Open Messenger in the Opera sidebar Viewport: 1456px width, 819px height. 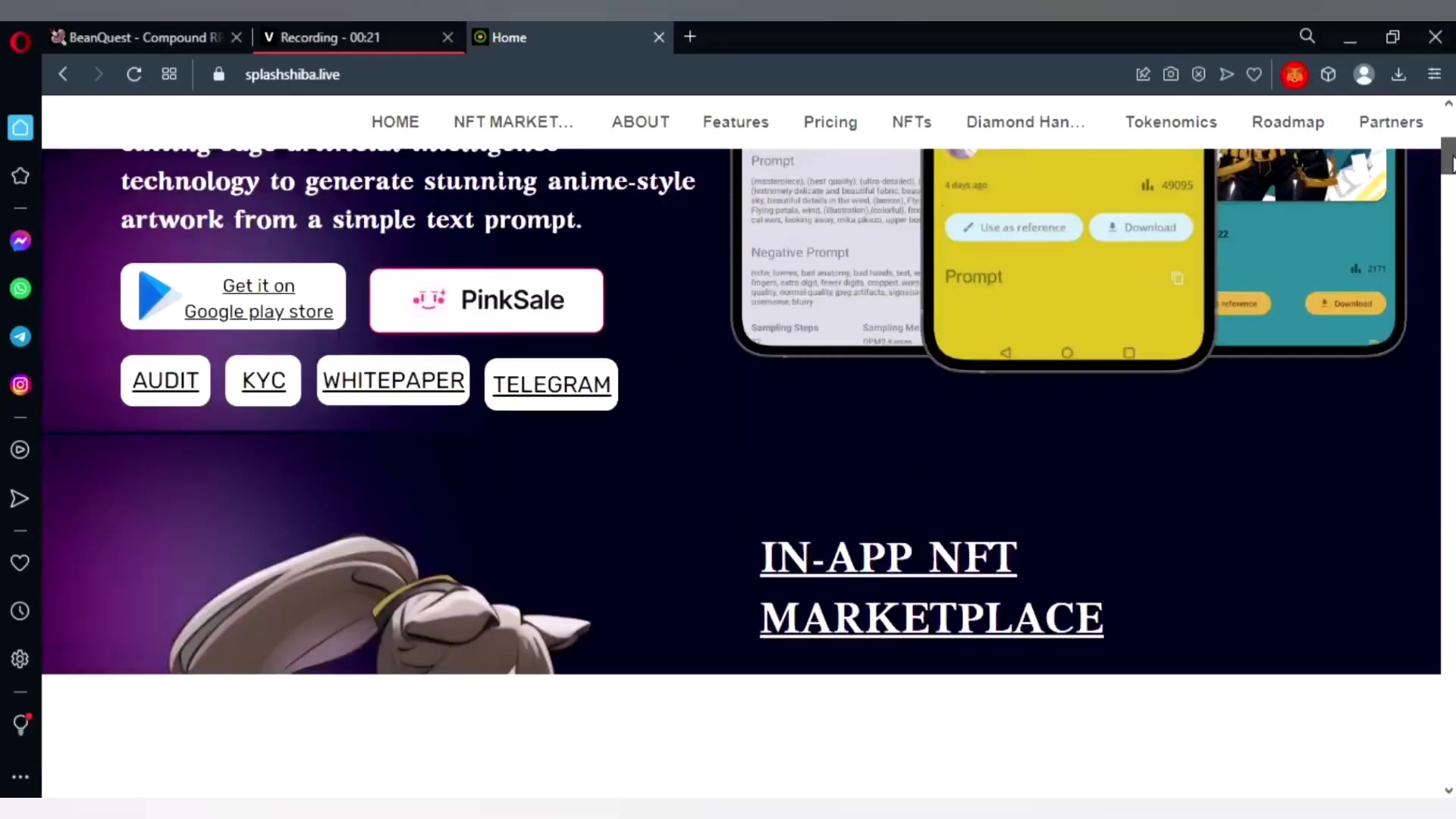coord(20,241)
